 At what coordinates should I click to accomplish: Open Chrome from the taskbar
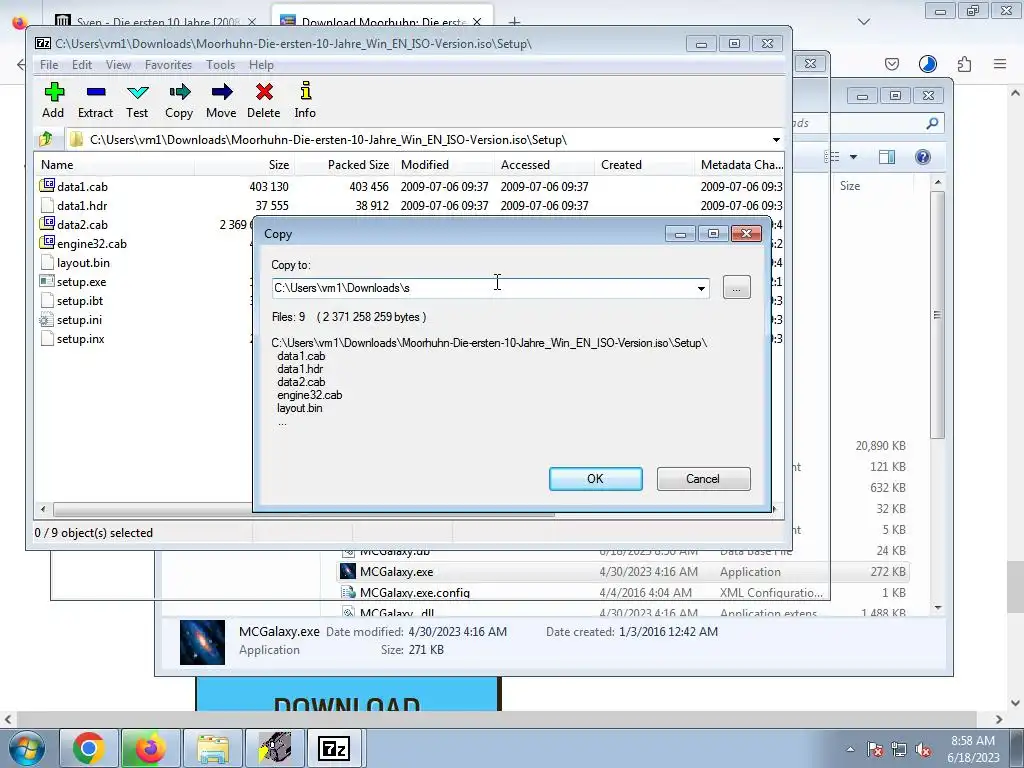89,748
